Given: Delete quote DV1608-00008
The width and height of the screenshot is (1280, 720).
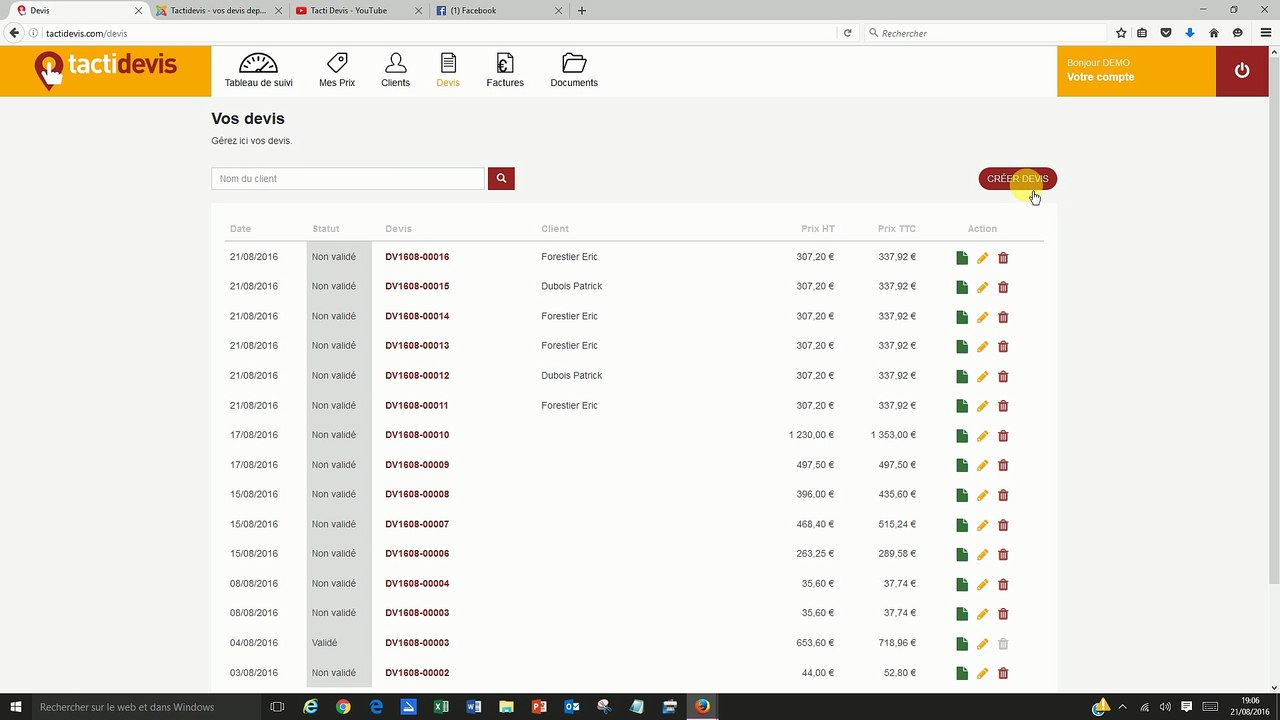Looking at the screenshot, I should pyautogui.click(x=1003, y=495).
